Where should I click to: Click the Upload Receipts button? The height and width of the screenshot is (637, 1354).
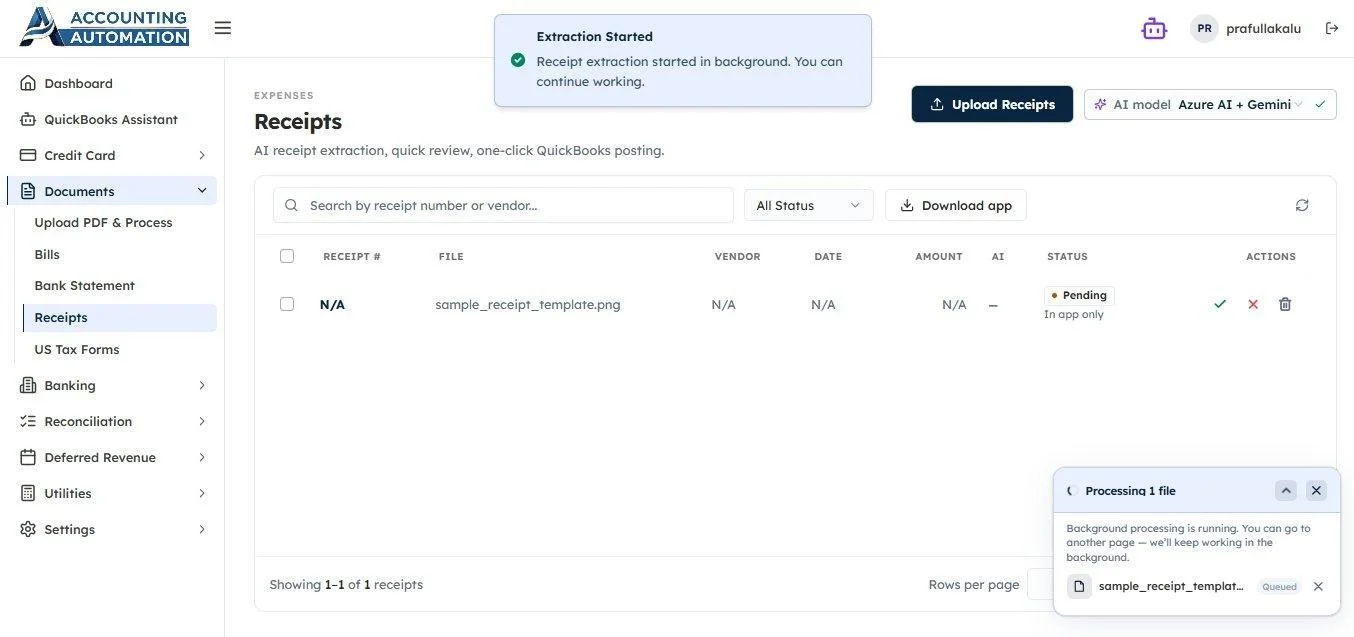coord(992,104)
